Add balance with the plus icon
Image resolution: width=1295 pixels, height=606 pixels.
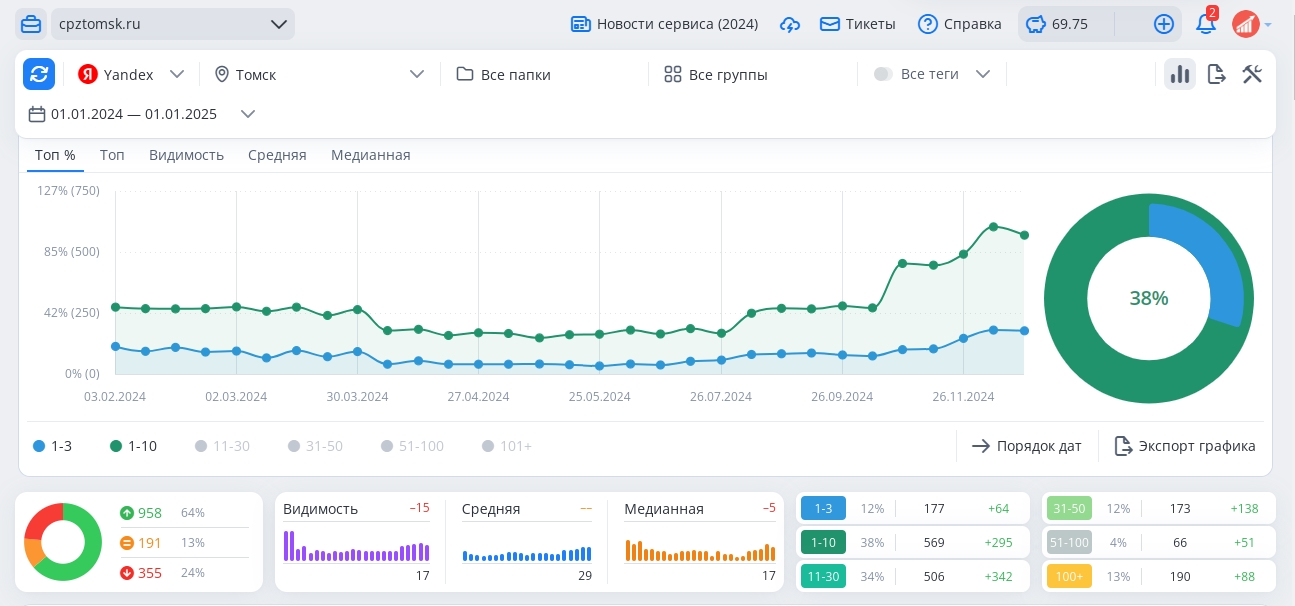point(1164,24)
